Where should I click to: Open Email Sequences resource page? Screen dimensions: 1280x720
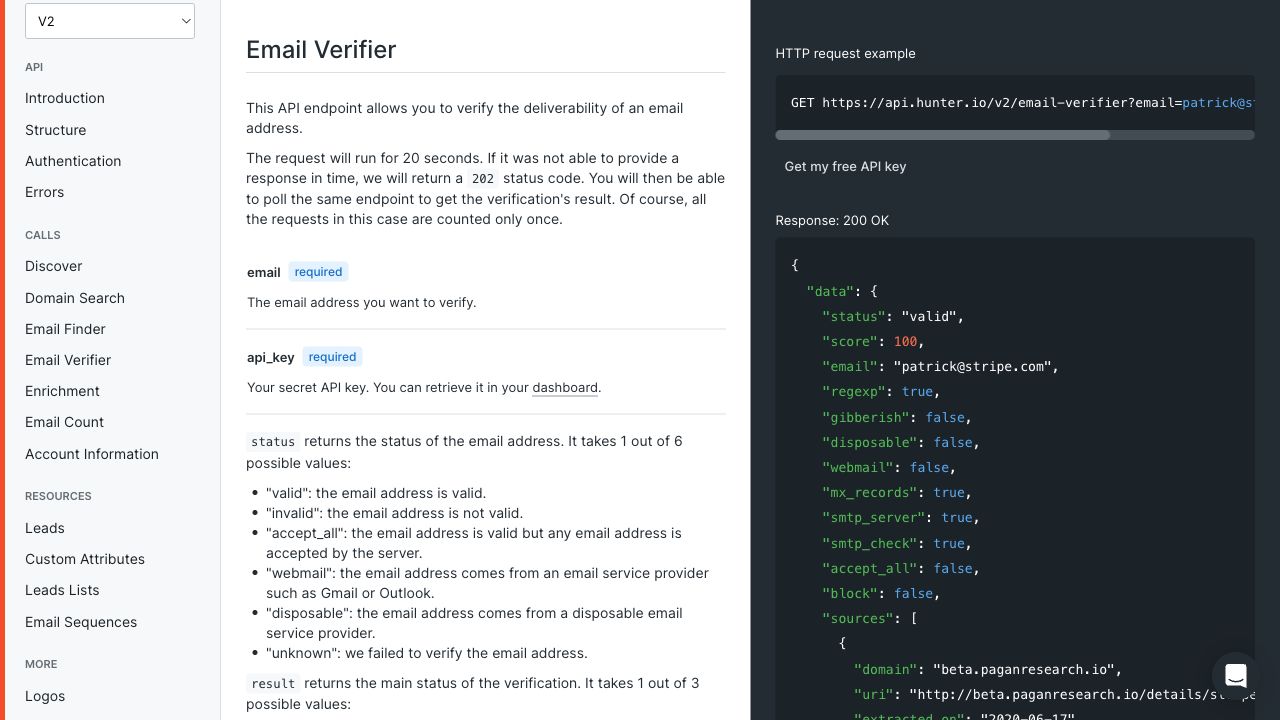[x=81, y=622]
